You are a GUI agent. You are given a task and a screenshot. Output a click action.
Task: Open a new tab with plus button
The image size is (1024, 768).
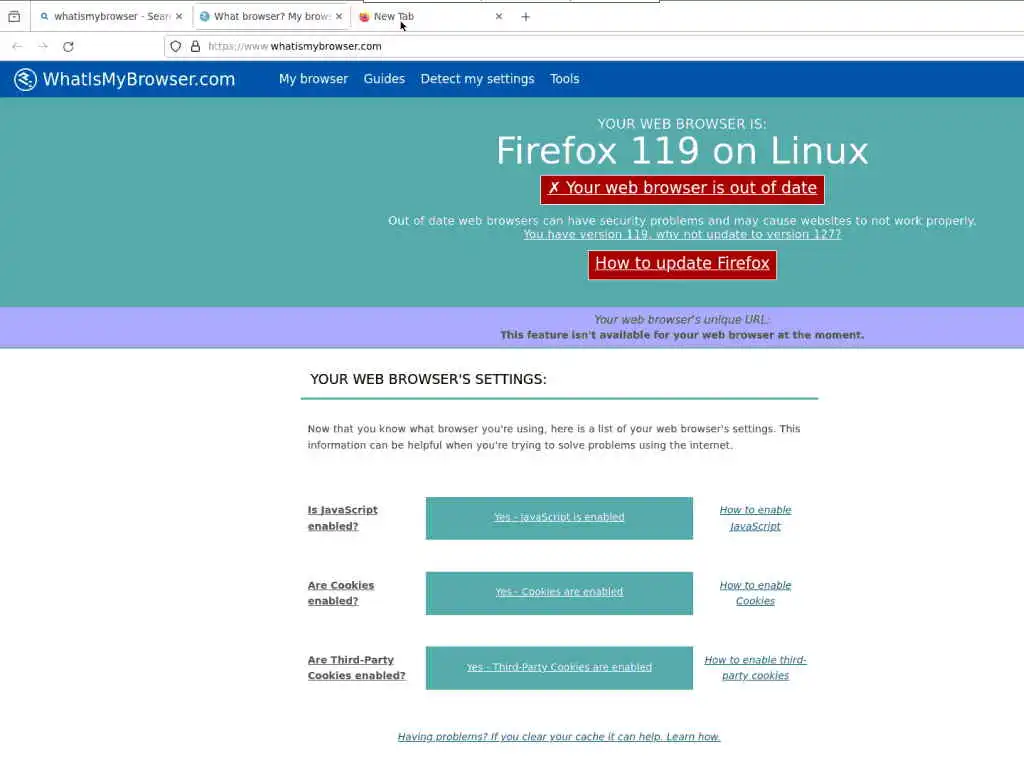coord(526,16)
